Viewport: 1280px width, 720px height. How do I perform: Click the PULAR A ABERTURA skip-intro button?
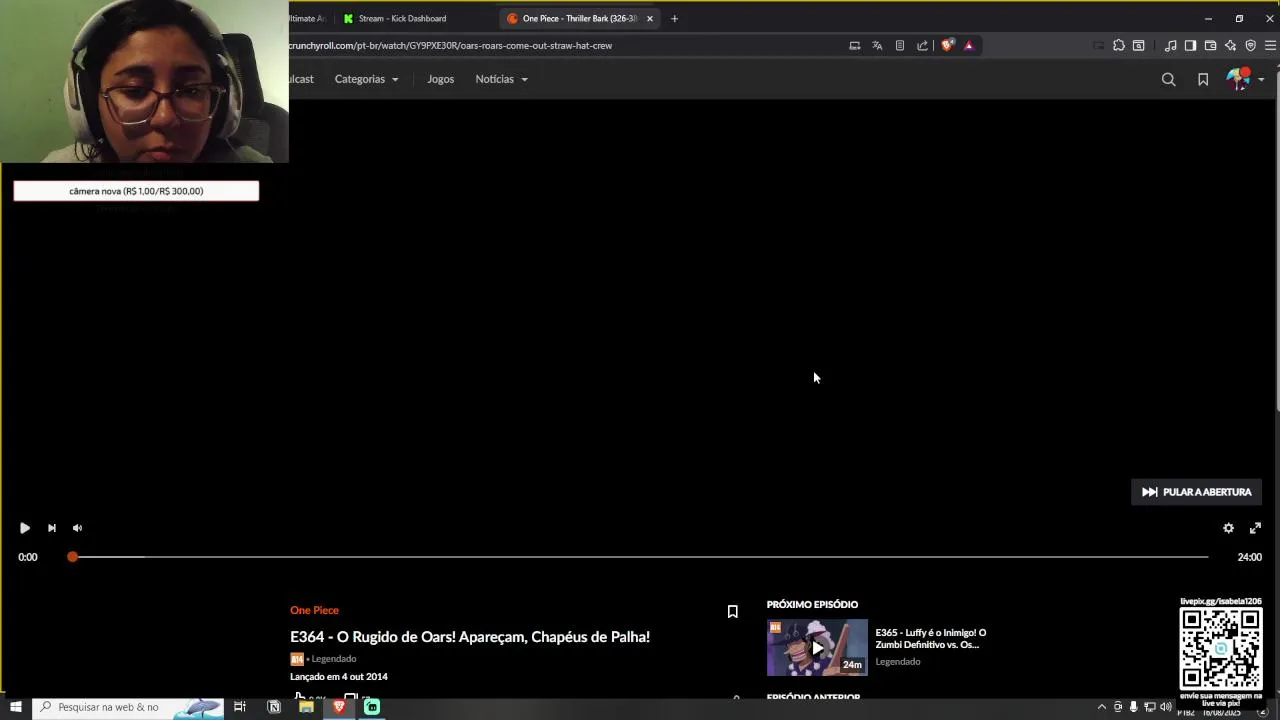[1197, 492]
